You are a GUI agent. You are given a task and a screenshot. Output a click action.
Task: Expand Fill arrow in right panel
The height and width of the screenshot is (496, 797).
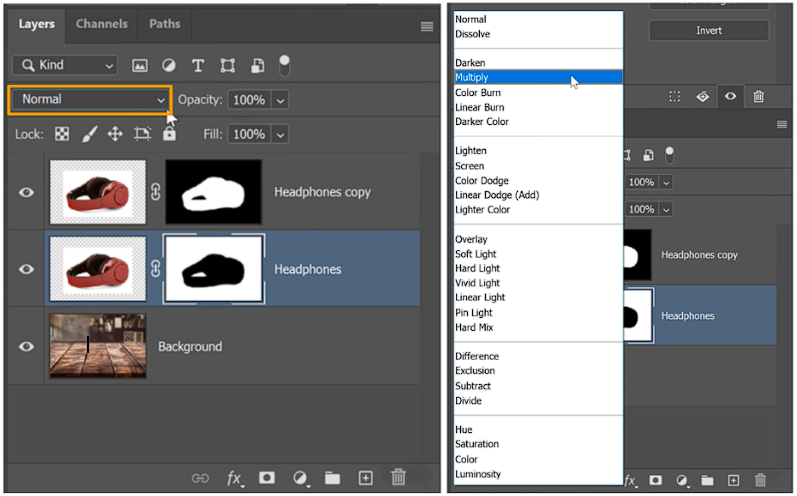[x=666, y=209]
